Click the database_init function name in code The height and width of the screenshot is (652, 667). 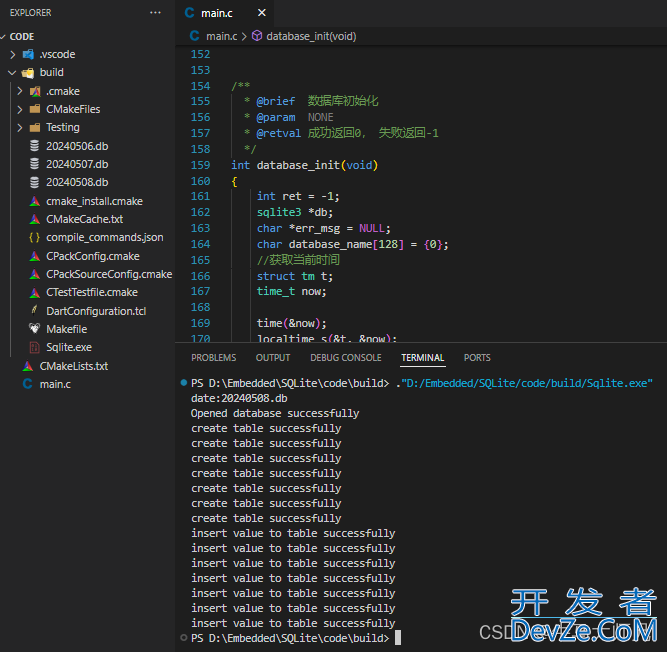point(298,165)
